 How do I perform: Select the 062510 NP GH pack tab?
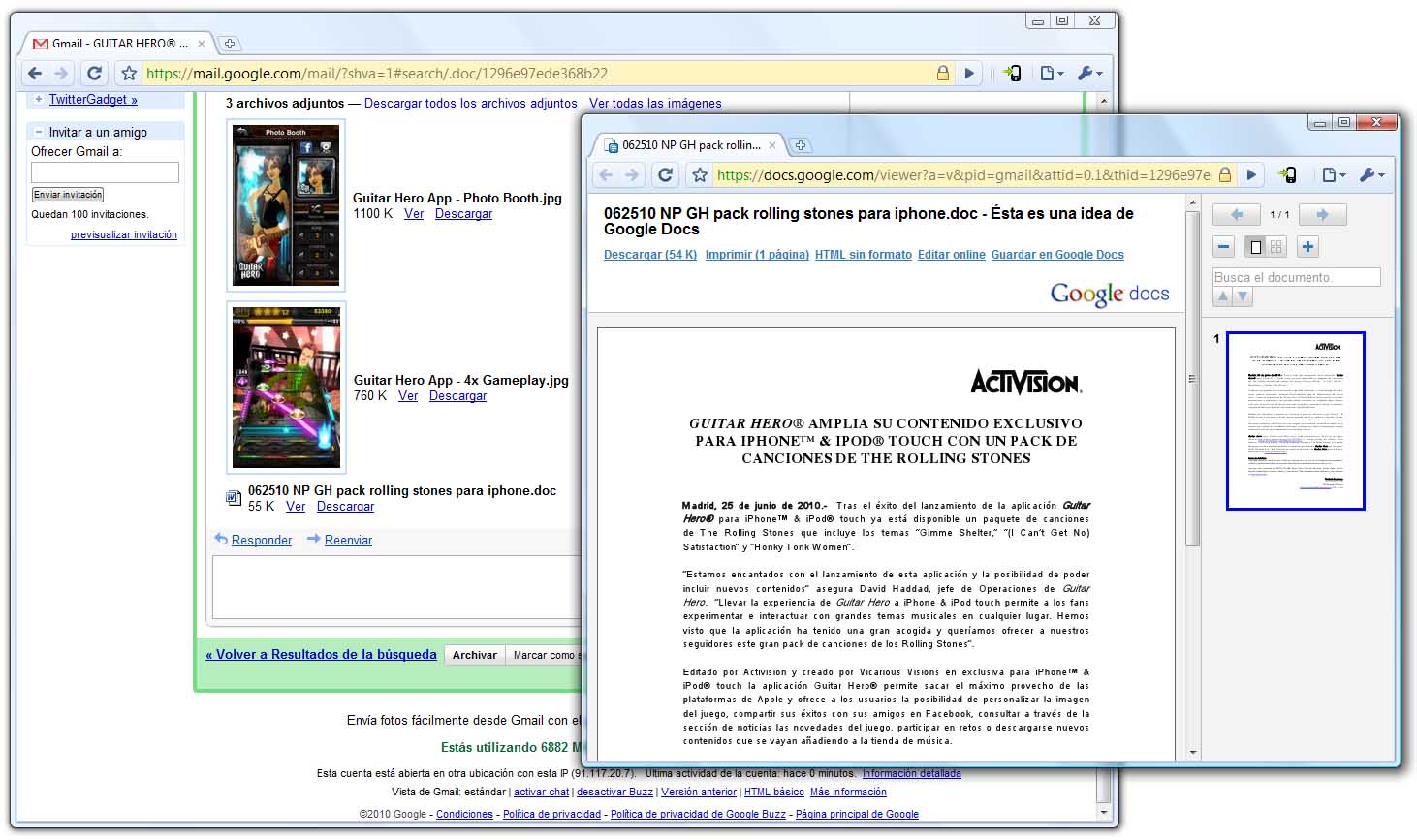(688, 145)
